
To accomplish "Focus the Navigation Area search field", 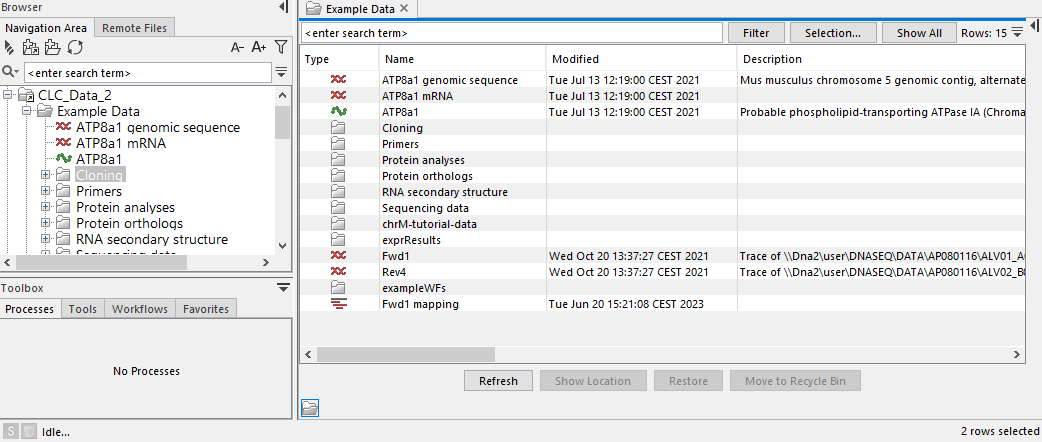I will (148, 72).
